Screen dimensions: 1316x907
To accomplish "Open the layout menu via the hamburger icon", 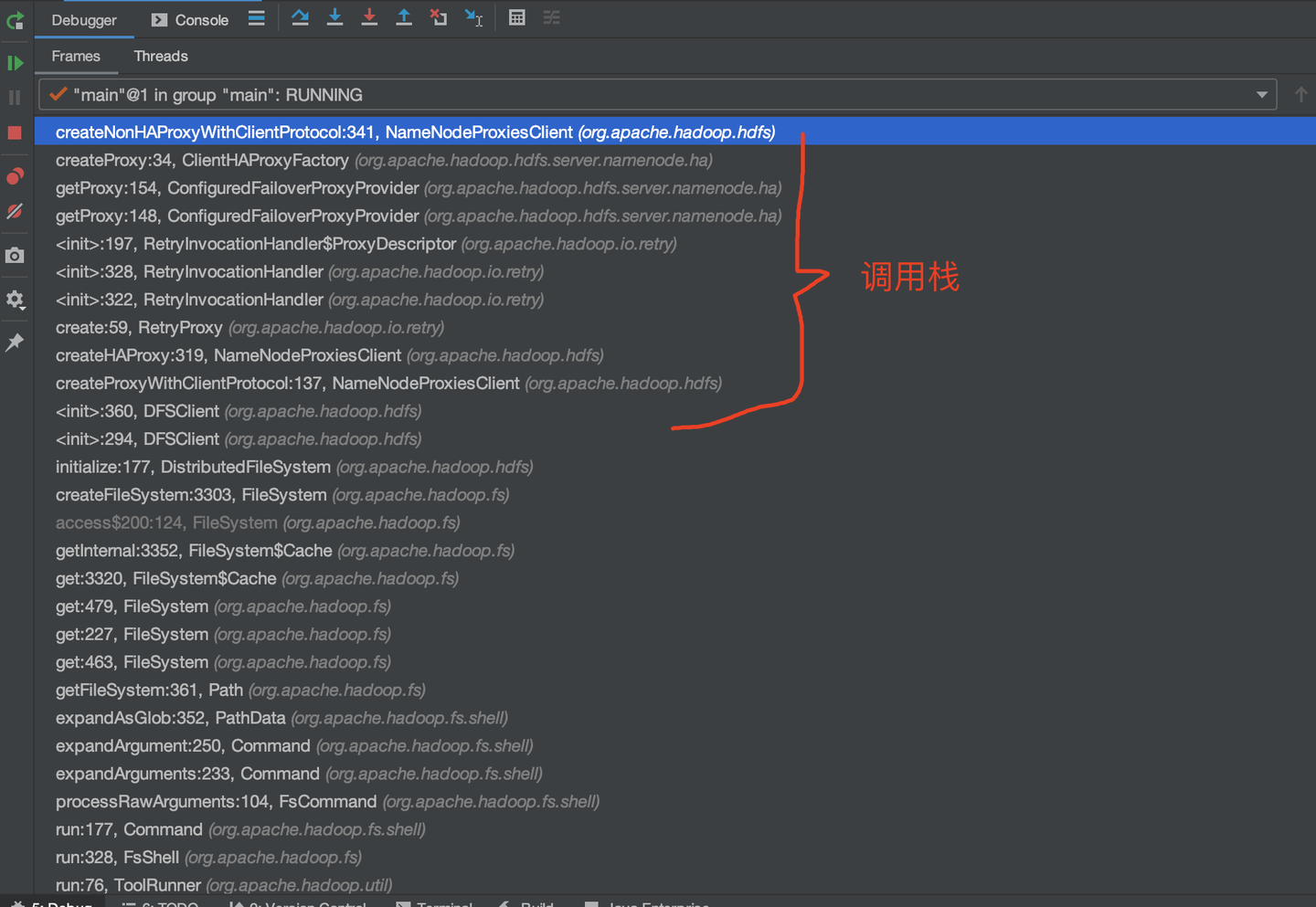I will pyautogui.click(x=256, y=17).
